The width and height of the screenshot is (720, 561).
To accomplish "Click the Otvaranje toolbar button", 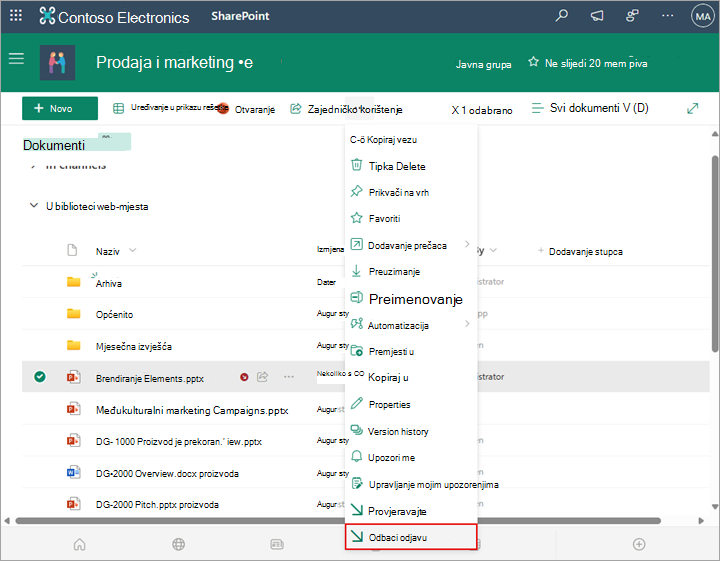I will (x=246, y=109).
